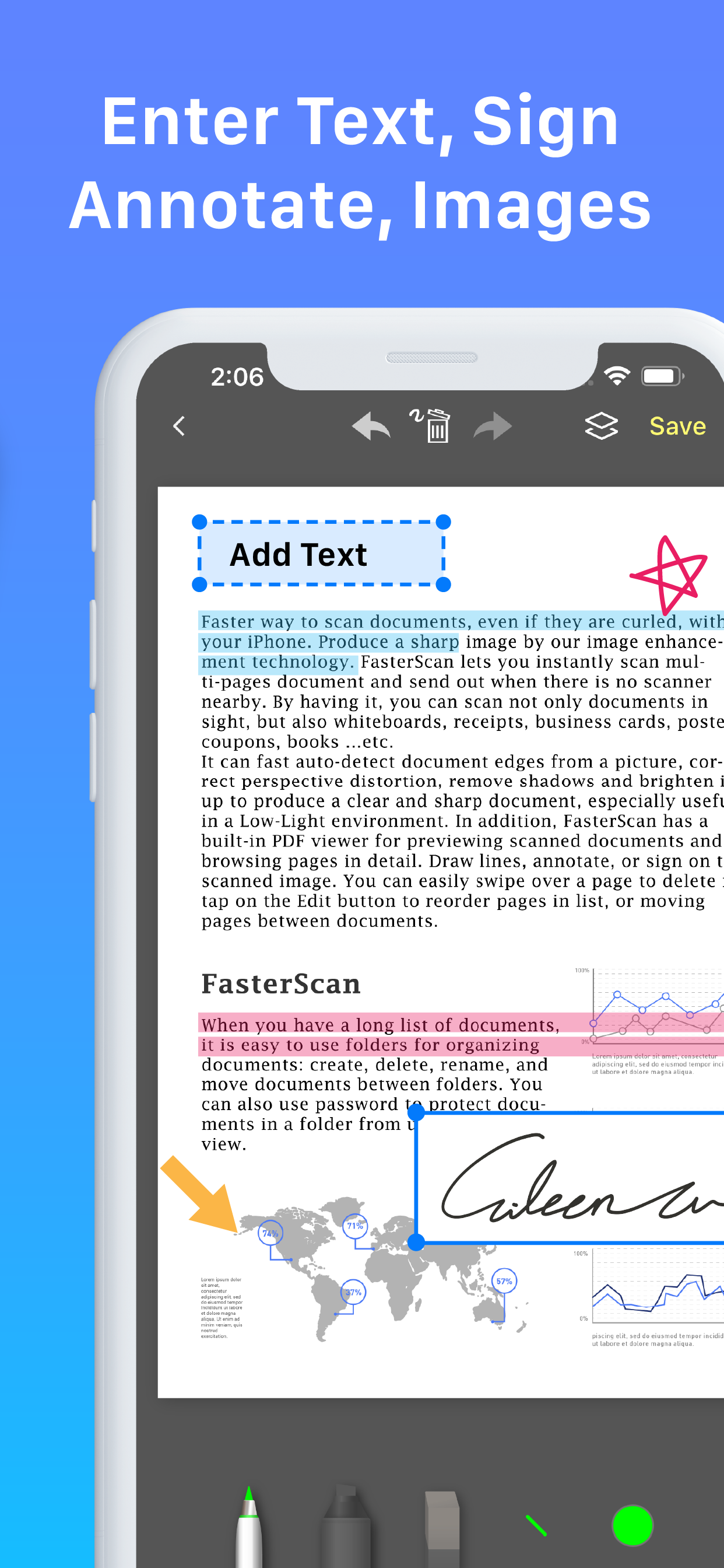The image size is (724, 1568).
Task: Tap the back chevron arrow
Action: [x=179, y=426]
